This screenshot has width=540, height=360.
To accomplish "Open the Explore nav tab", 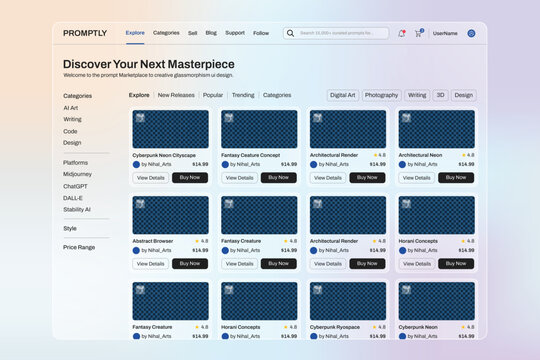I will (x=135, y=33).
